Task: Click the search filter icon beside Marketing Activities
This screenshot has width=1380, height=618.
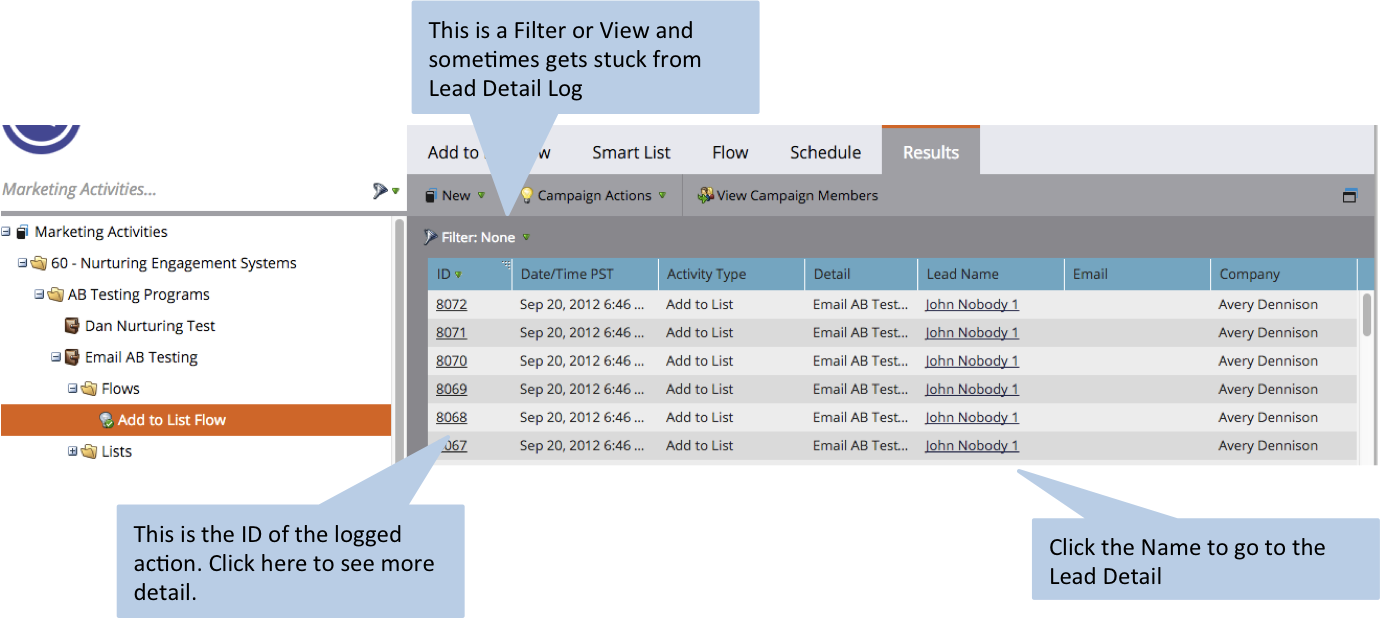Action: point(380,190)
